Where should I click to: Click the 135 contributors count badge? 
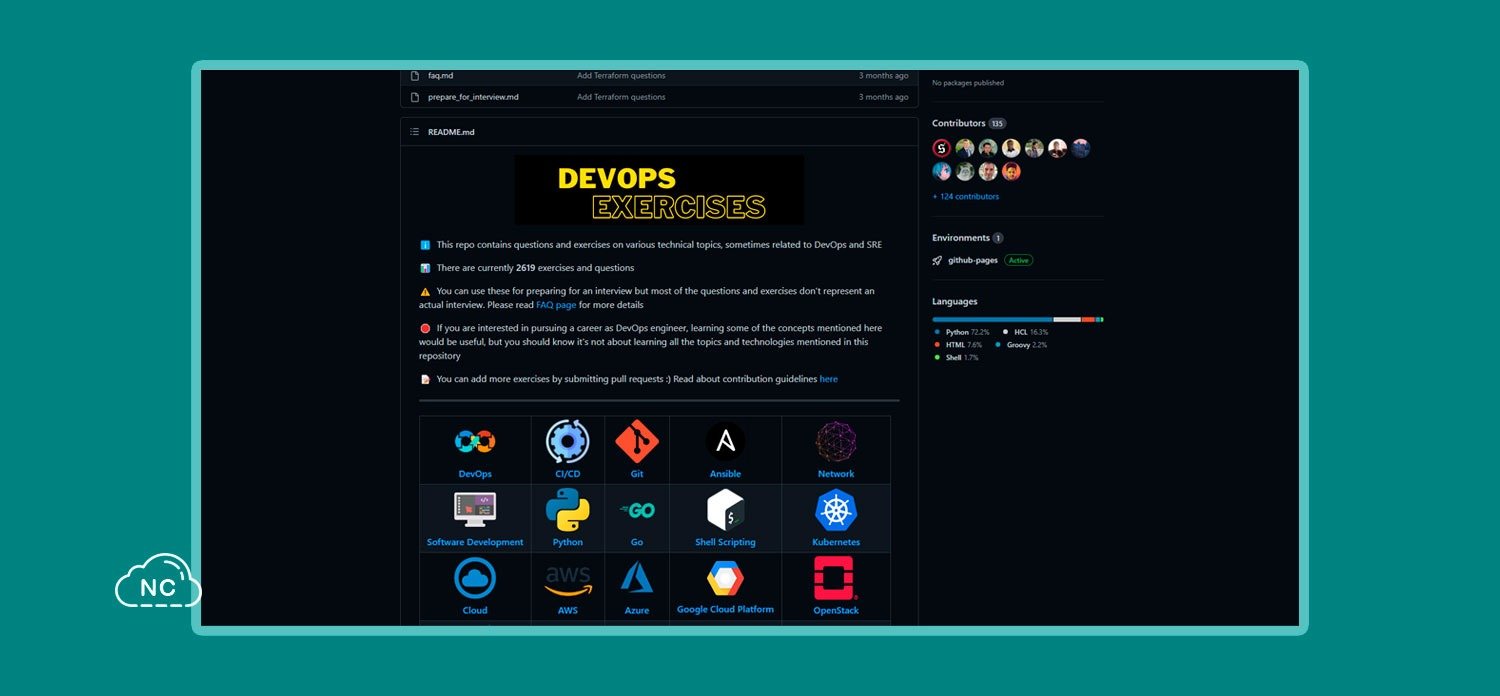tap(997, 123)
